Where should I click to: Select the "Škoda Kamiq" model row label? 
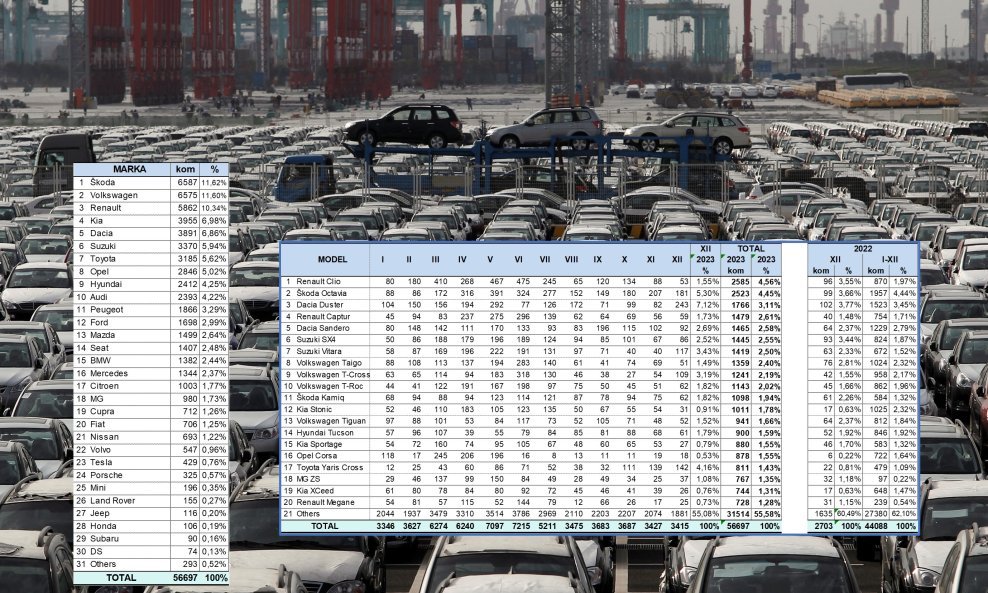320,398
